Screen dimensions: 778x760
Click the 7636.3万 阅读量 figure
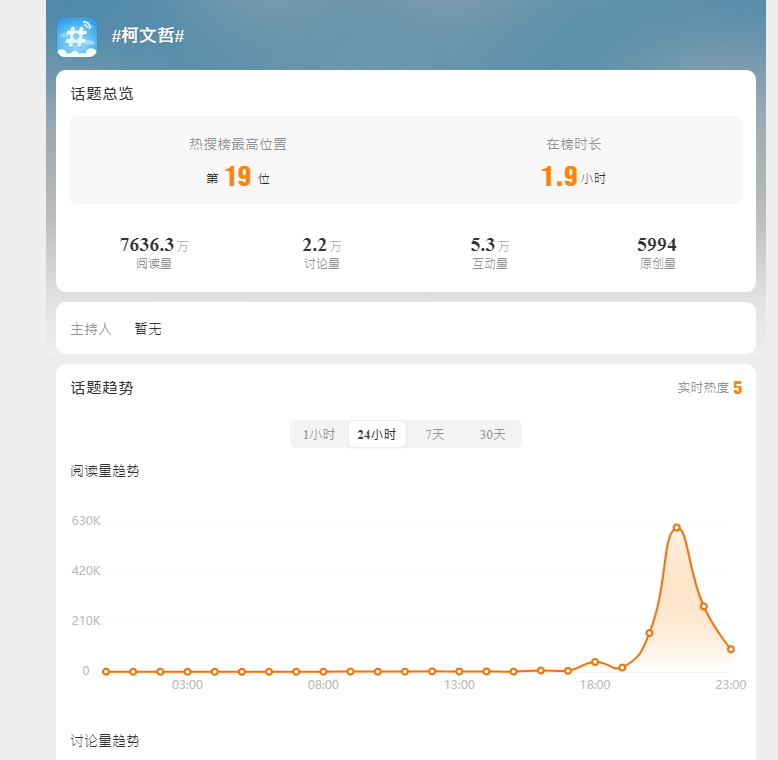(x=154, y=253)
